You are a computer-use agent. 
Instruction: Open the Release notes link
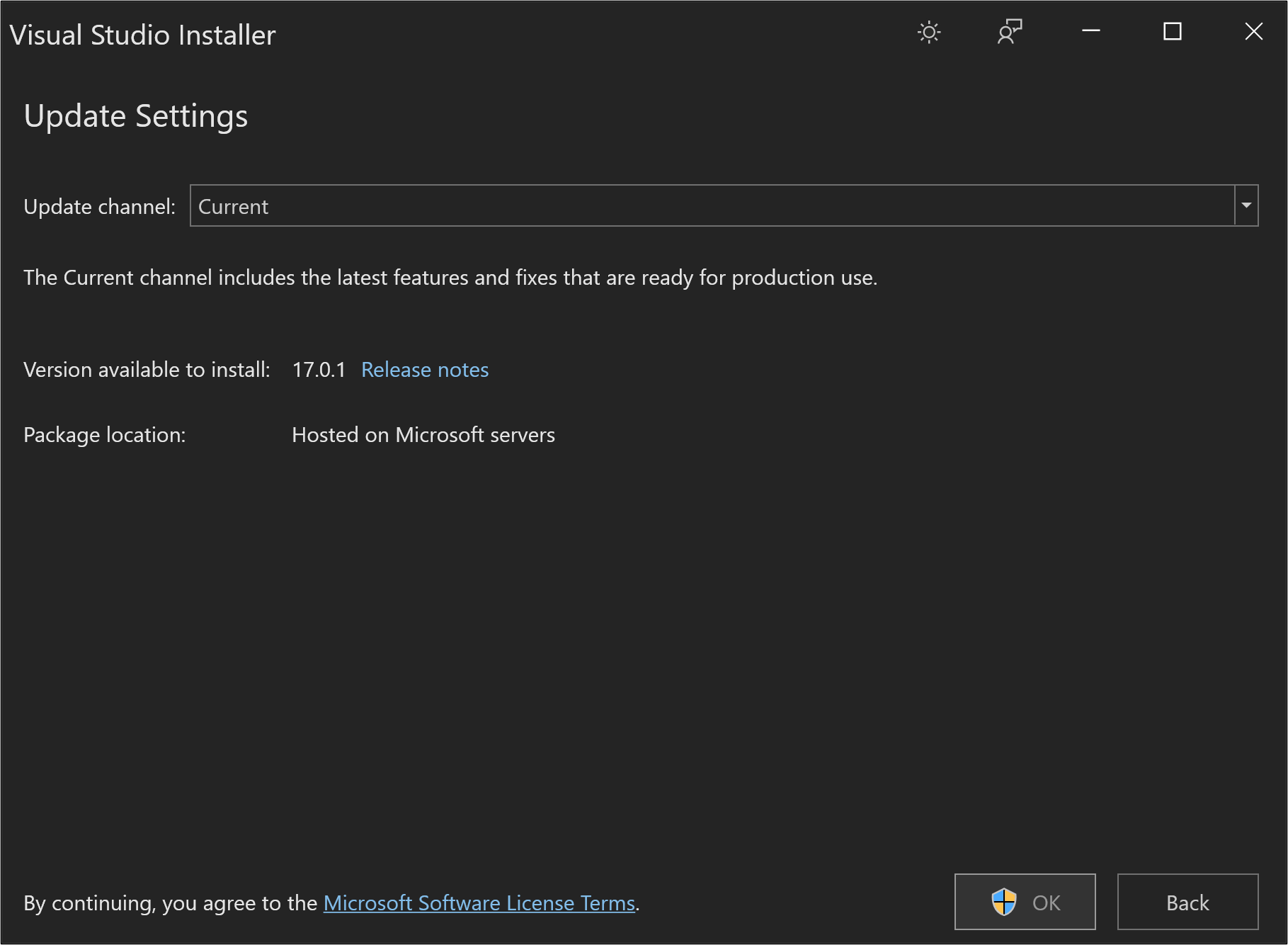pyautogui.click(x=425, y=370)
